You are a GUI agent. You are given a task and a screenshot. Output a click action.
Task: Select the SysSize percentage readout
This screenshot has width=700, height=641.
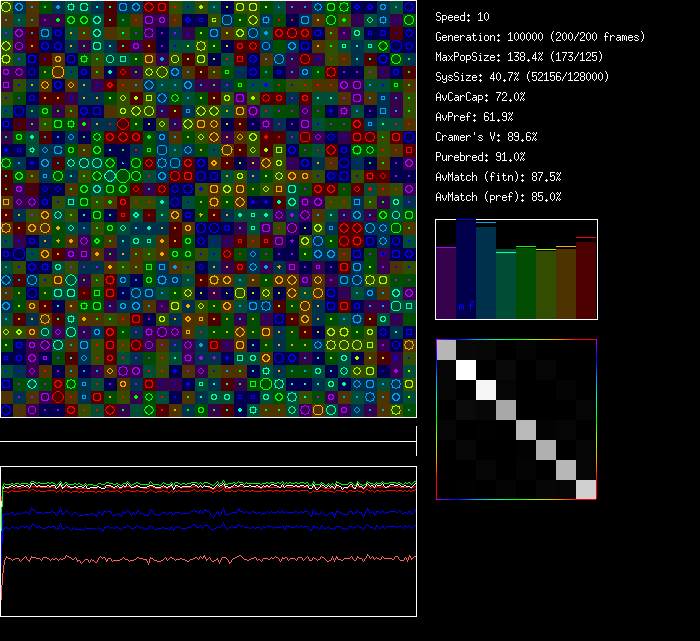pos(522,77)
